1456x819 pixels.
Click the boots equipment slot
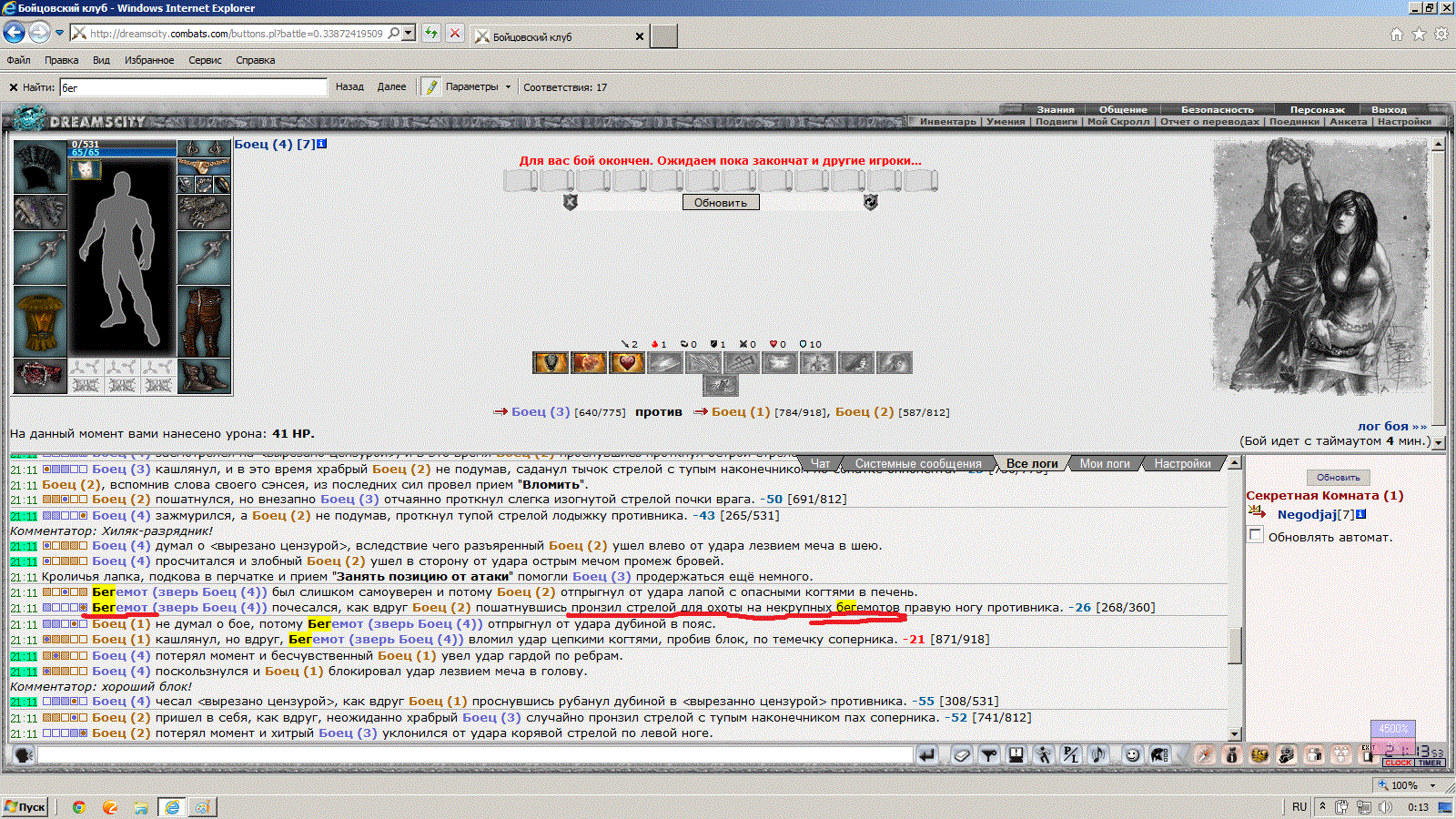click(204, 376)
